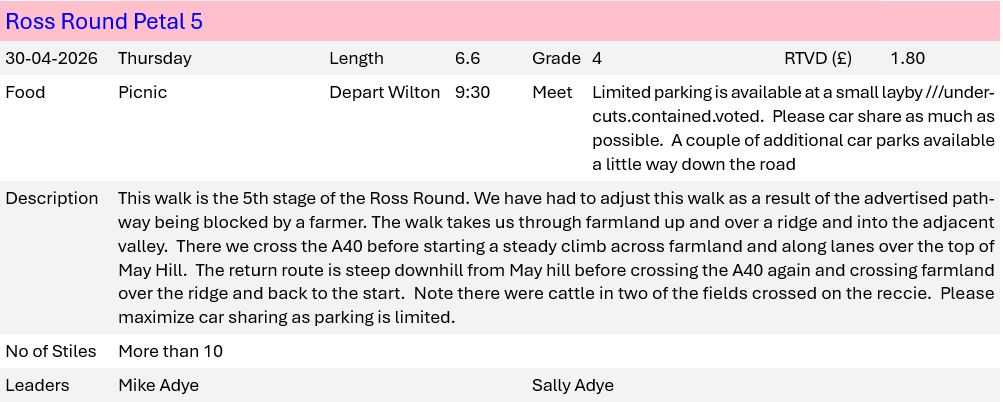Select the Thursday day text
1003x402 pixels.
tap(154, 58)
